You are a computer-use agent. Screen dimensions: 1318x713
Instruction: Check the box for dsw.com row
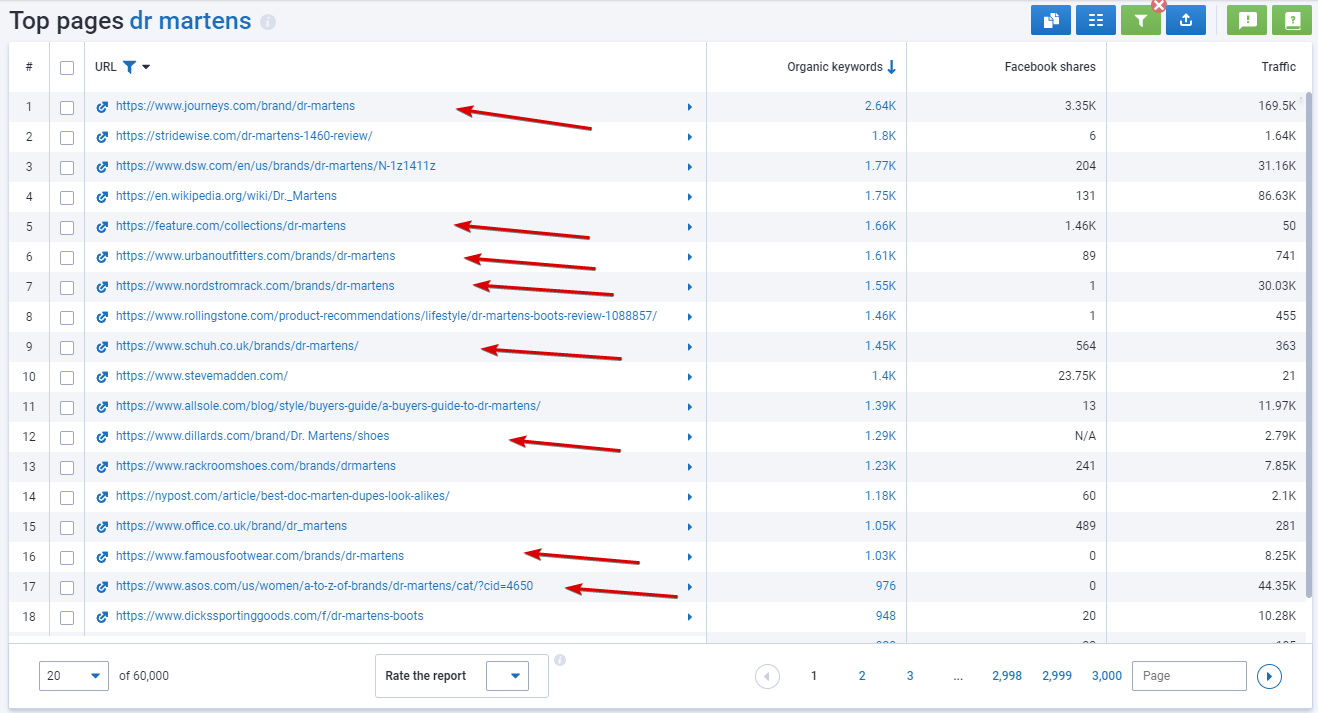[67, 167]
